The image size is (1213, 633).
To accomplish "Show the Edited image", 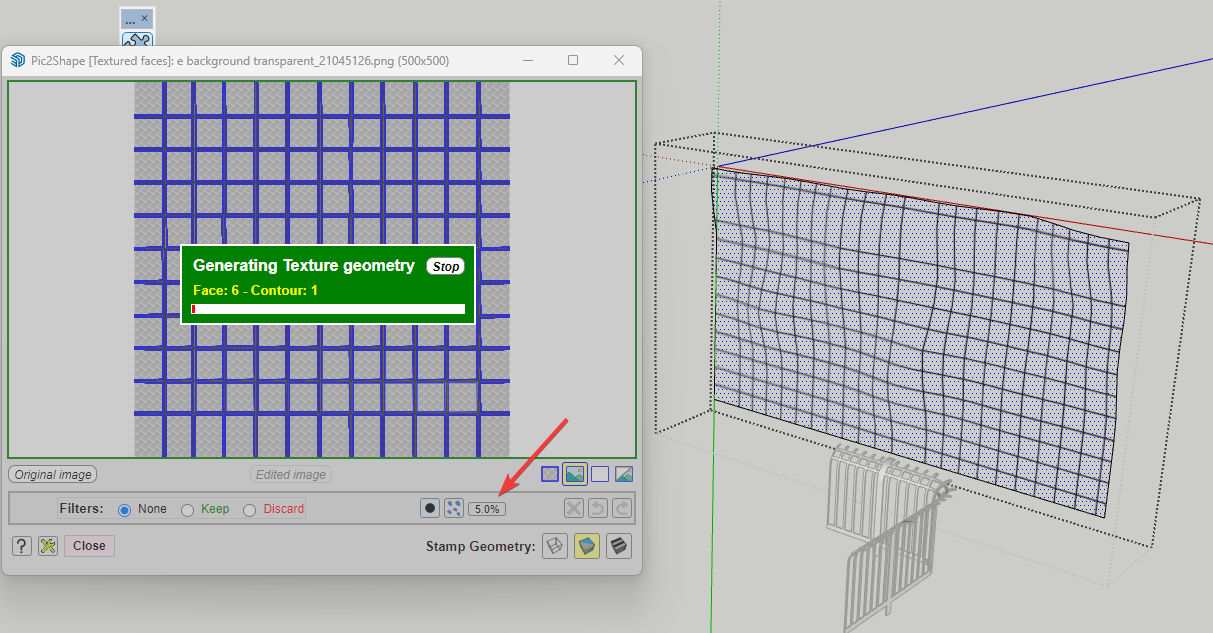I will click(x=291, y=475).
